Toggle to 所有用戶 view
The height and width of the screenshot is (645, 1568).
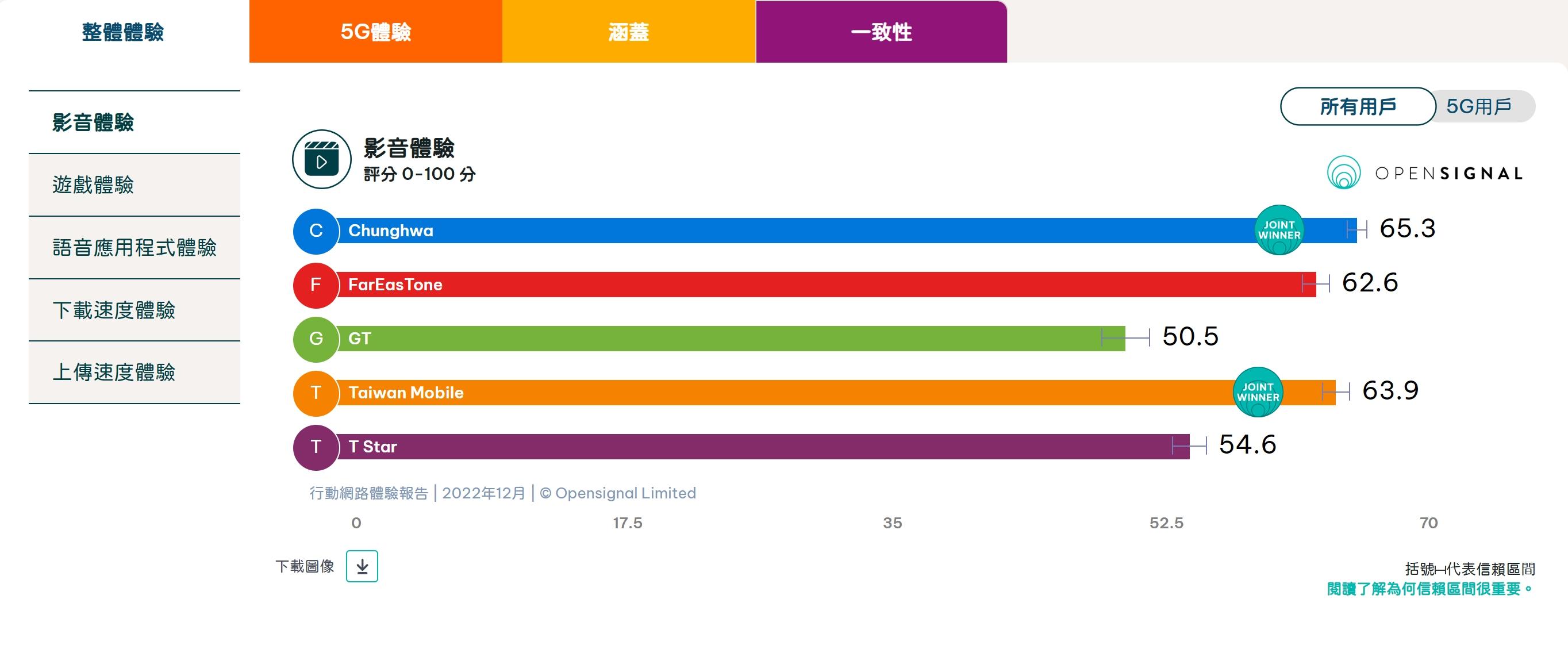[x=1358, y=106]
